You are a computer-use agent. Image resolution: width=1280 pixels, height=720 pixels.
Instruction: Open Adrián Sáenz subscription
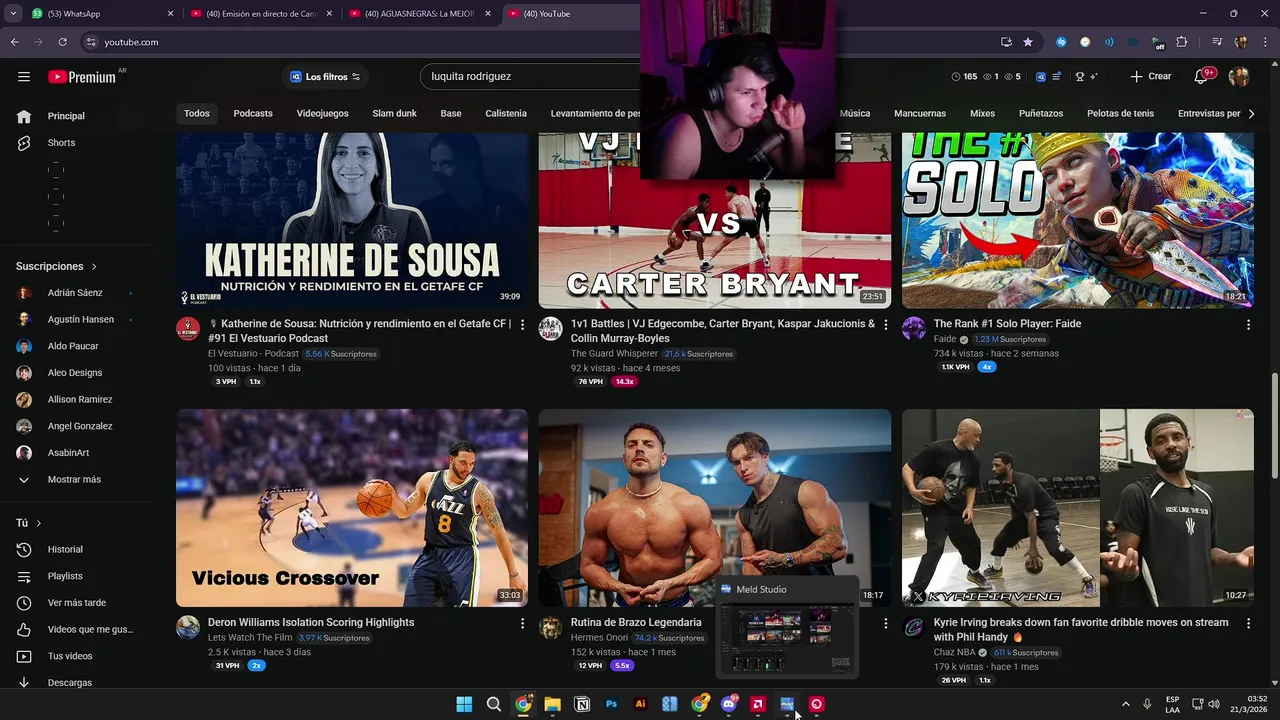(75, 293)
